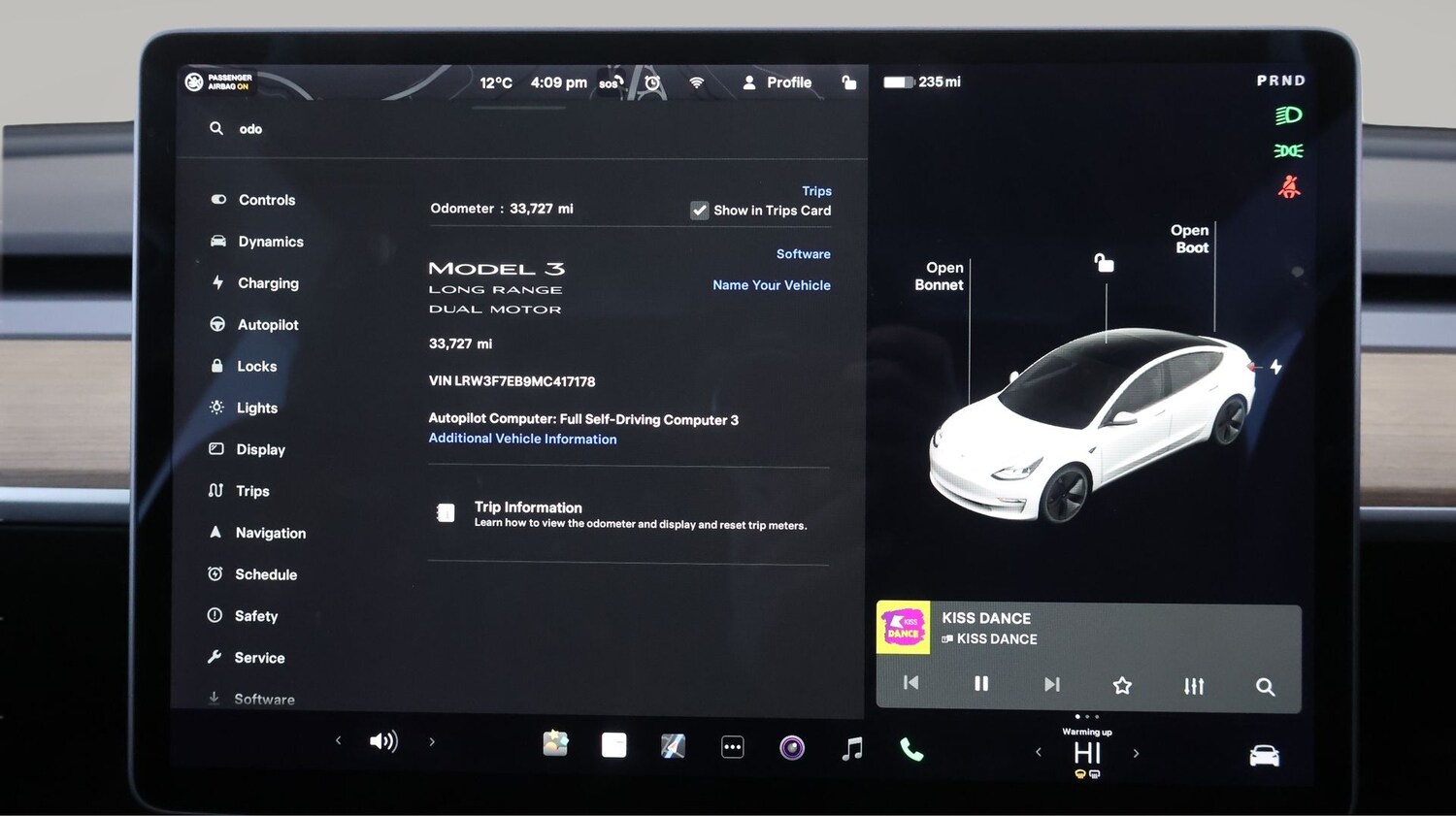This screenshot has width=1456, height=816.
Task: Tap the alarm clock icon in the status bar
Action: 652,82
